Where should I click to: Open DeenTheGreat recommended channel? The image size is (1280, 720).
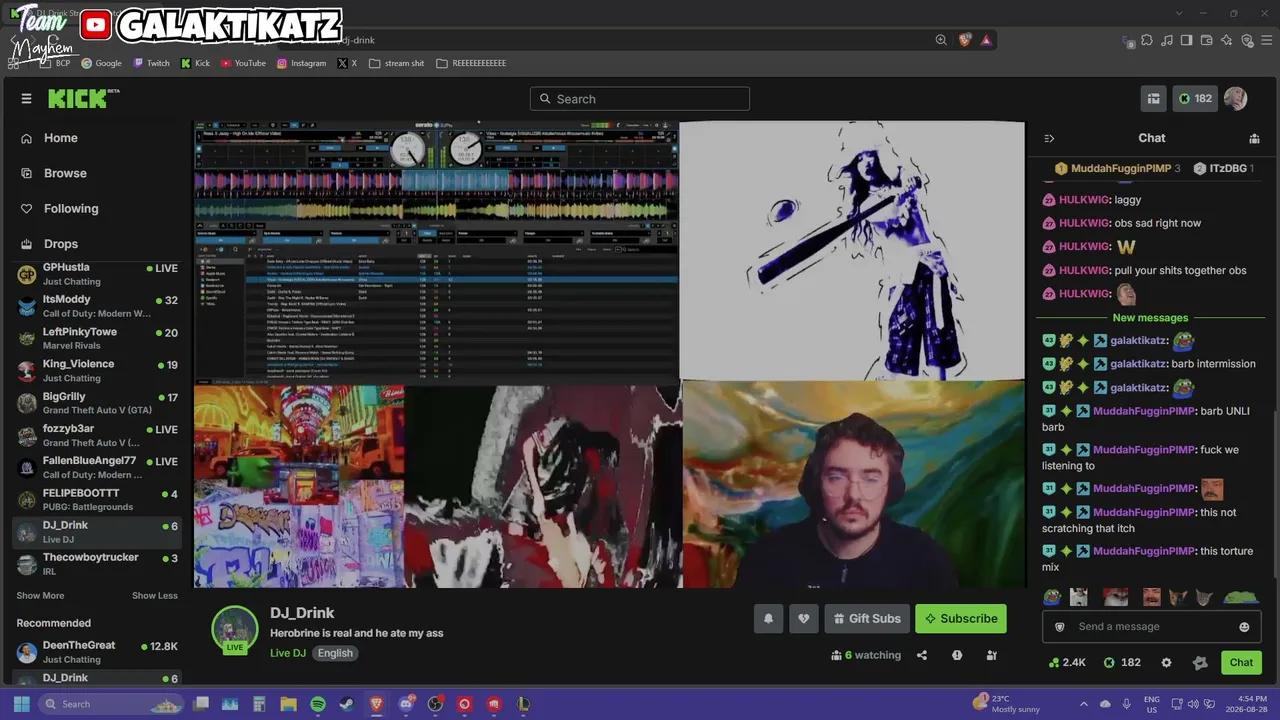[x=96, y=652]
